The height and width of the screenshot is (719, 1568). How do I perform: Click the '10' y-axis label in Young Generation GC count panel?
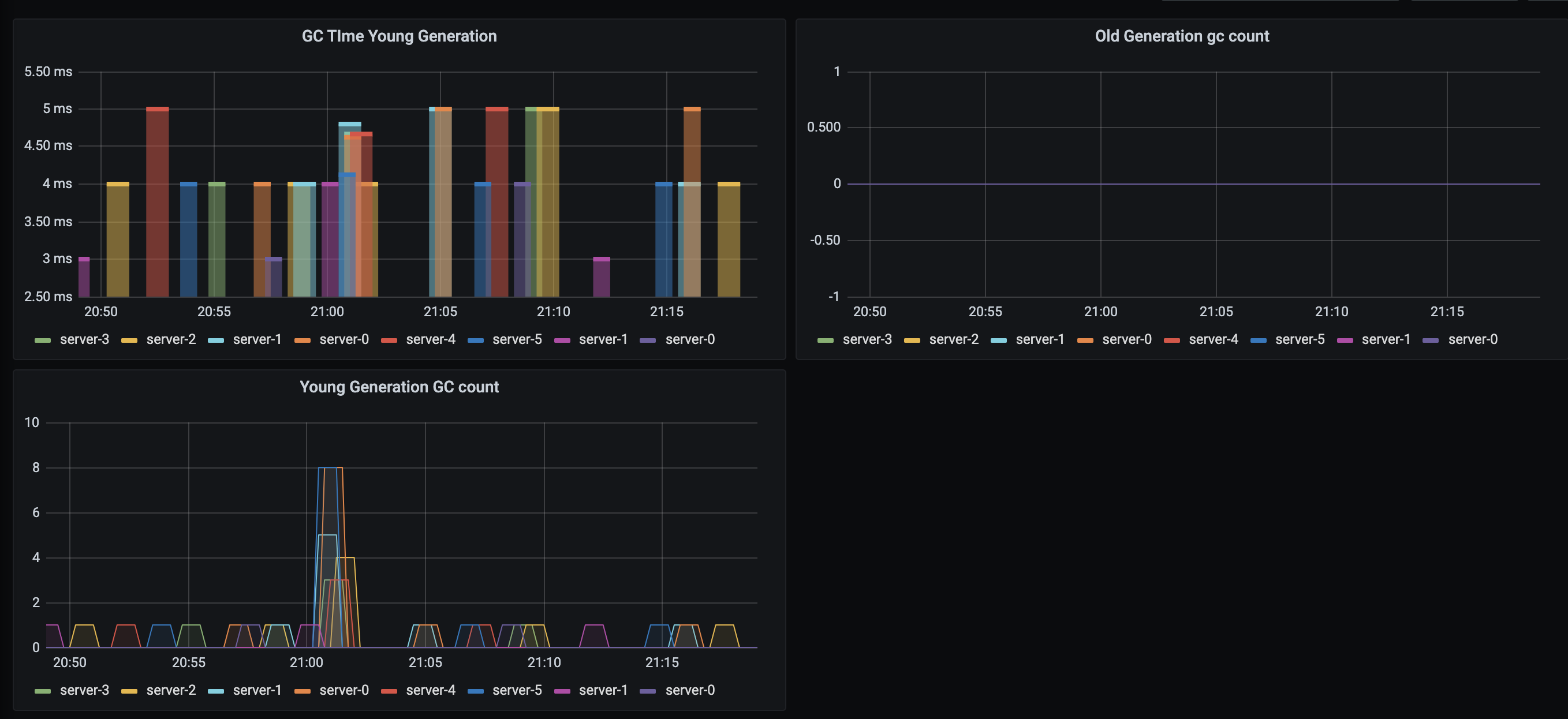tap(32, 423)
